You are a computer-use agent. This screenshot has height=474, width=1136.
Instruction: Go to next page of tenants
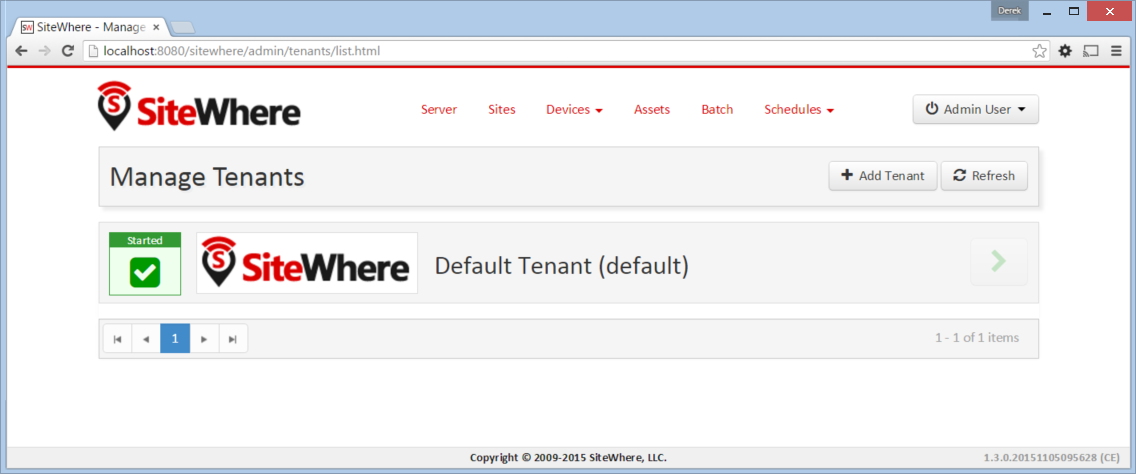[204, 338]
